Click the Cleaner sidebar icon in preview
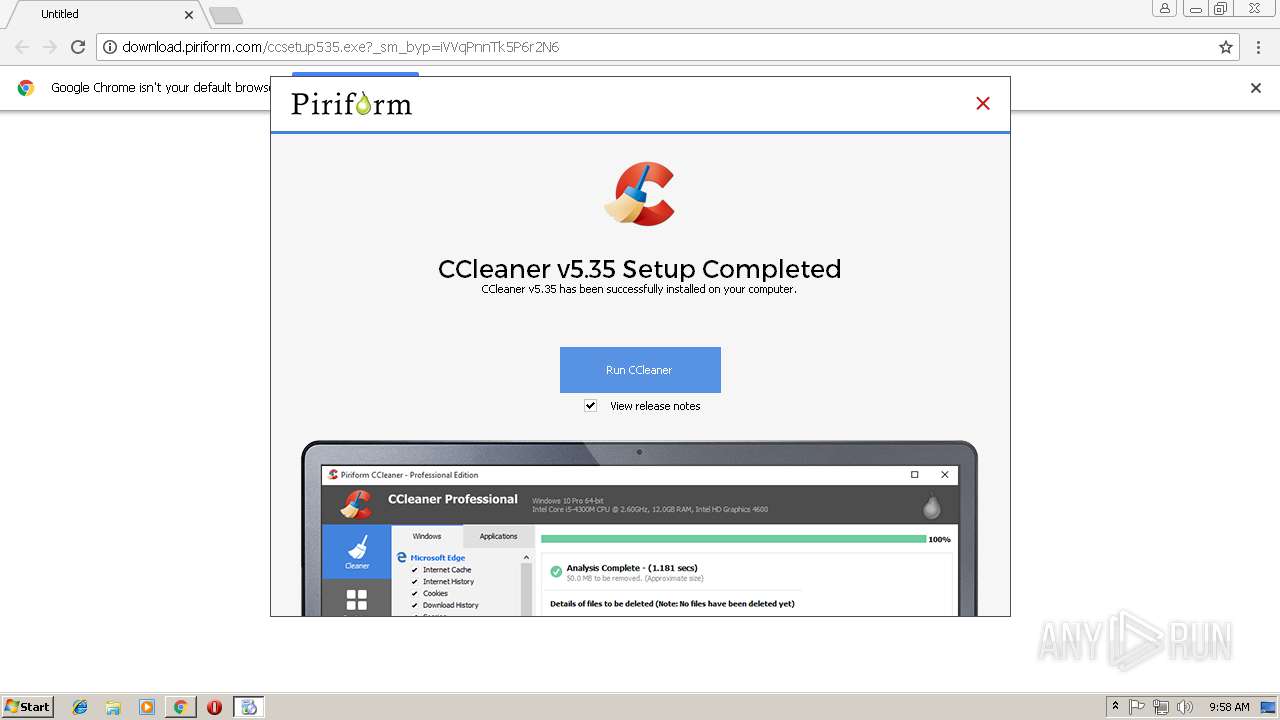 point(357,551)
